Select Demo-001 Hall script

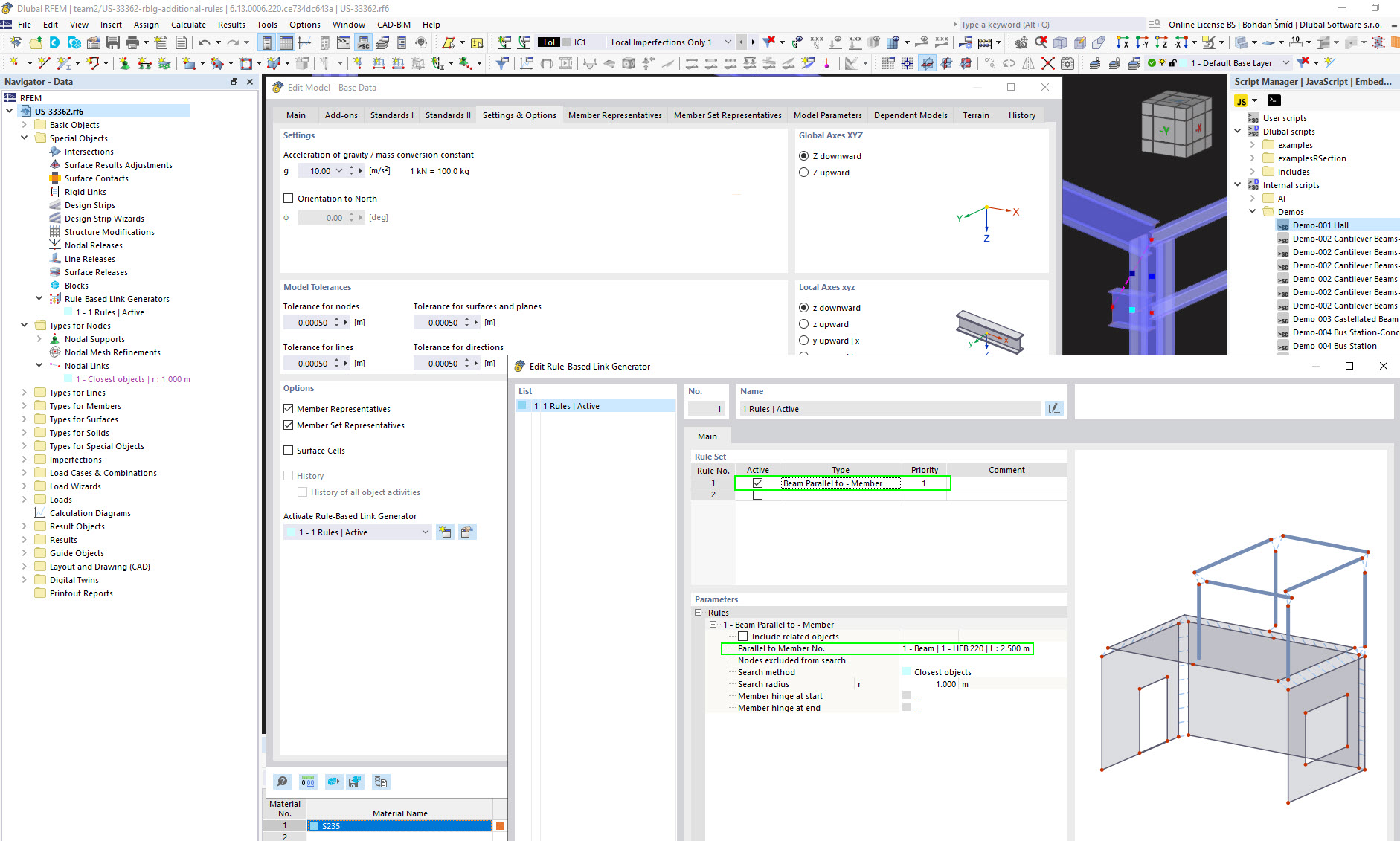pos(1320,225)
